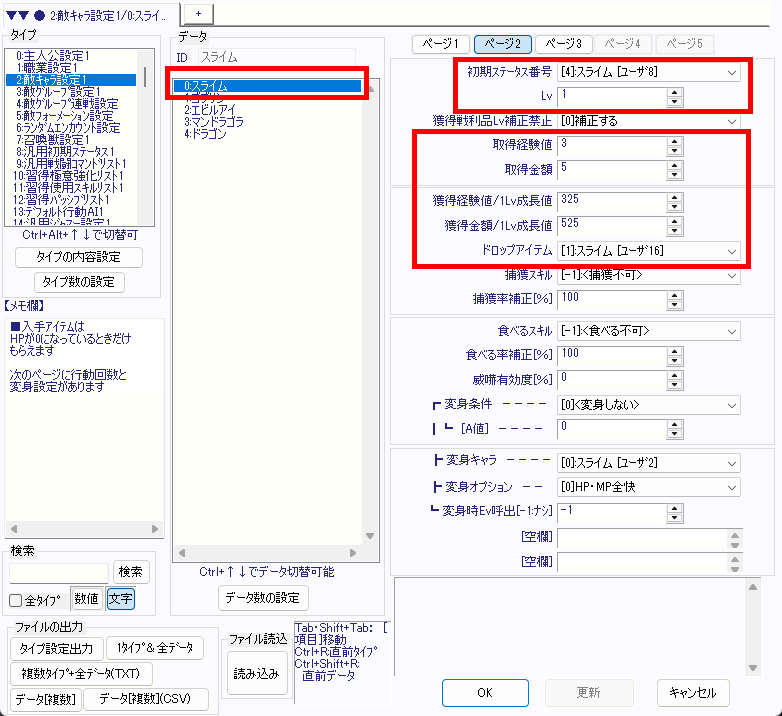
Task: Click the plus tab at the top
Action: click(197, 12)
